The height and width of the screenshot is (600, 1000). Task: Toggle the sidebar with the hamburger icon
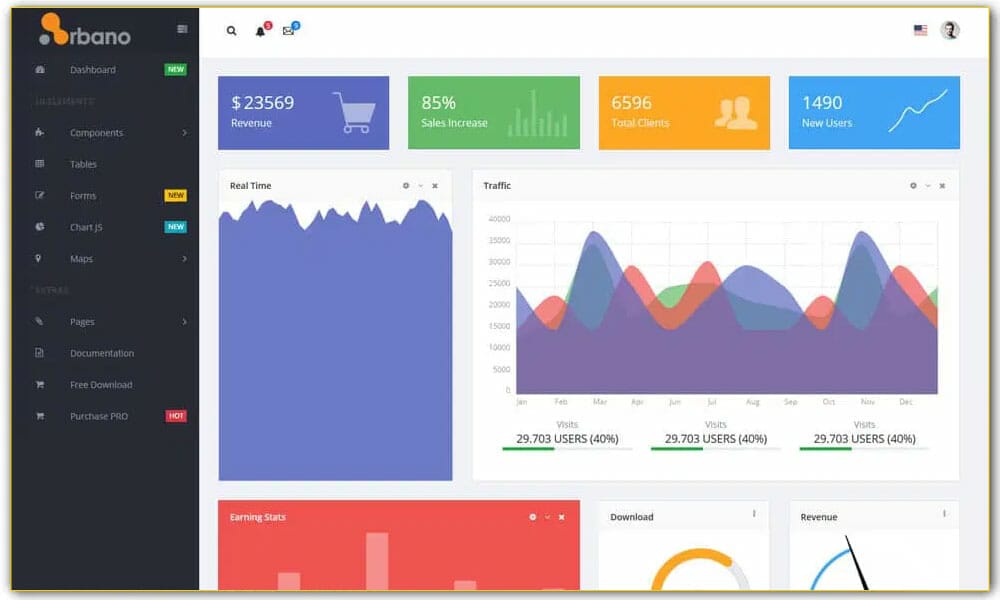tap(181, 29)
